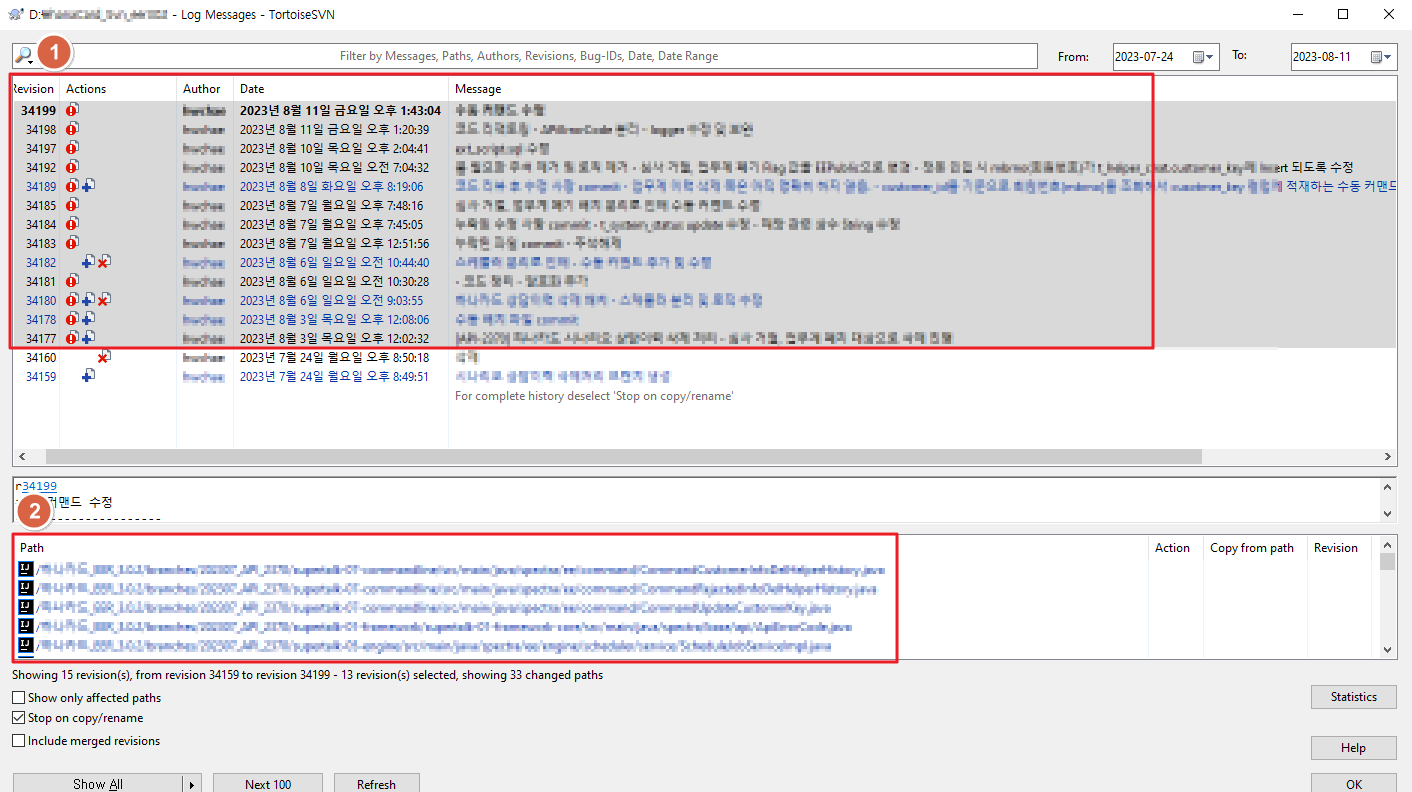The height and width of the screenshot is (792, 1412).
Task: Disable Stop on copy/rename
Action: pos(17,717)
